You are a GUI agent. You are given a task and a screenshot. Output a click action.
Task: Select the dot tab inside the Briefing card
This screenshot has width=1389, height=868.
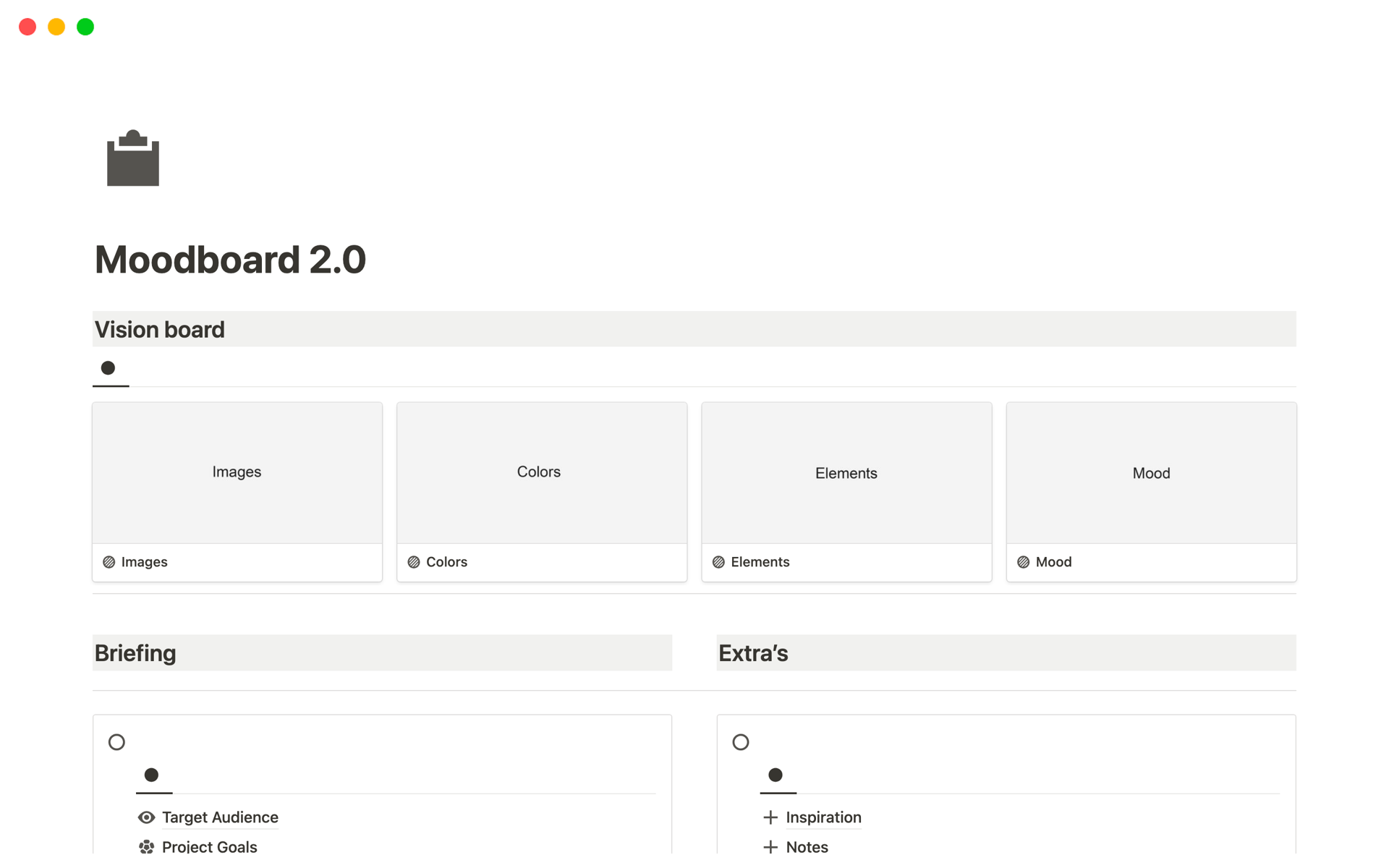pyautogui.click(x=153, y=775)
